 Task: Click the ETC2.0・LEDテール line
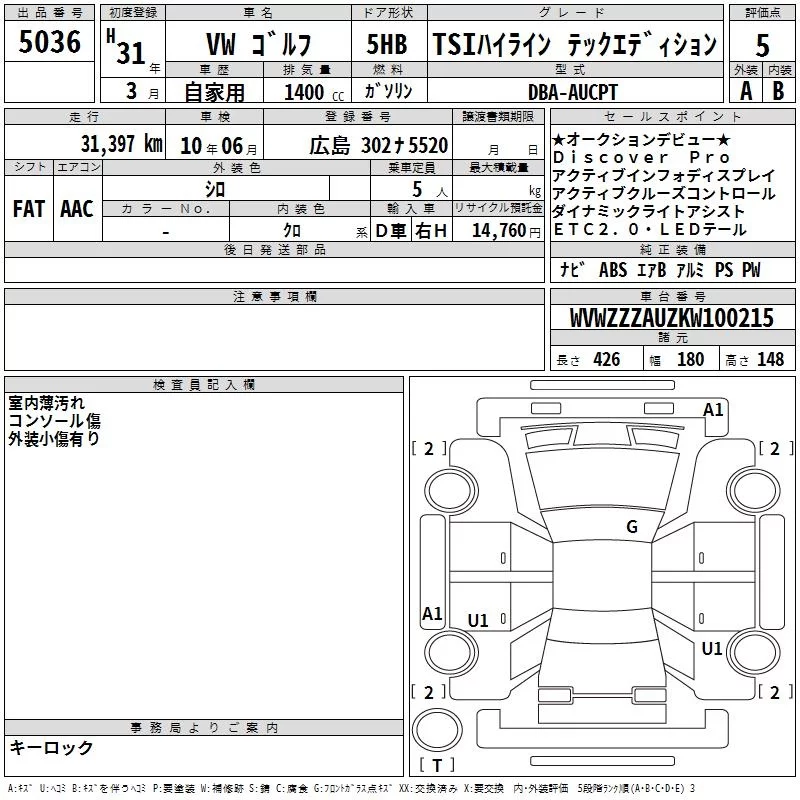[x=650, y=230]
